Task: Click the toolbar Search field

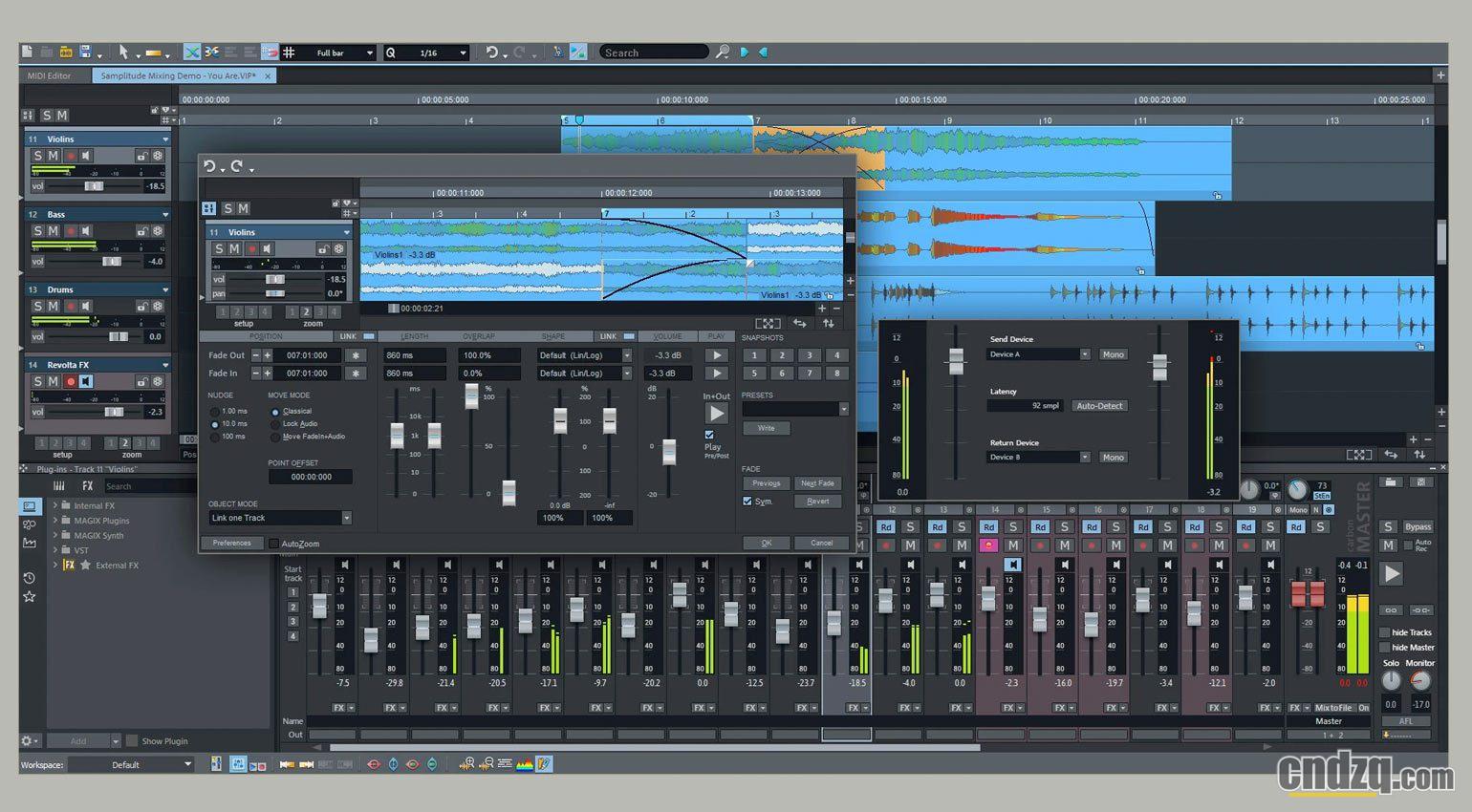Action: pos(654,53)
